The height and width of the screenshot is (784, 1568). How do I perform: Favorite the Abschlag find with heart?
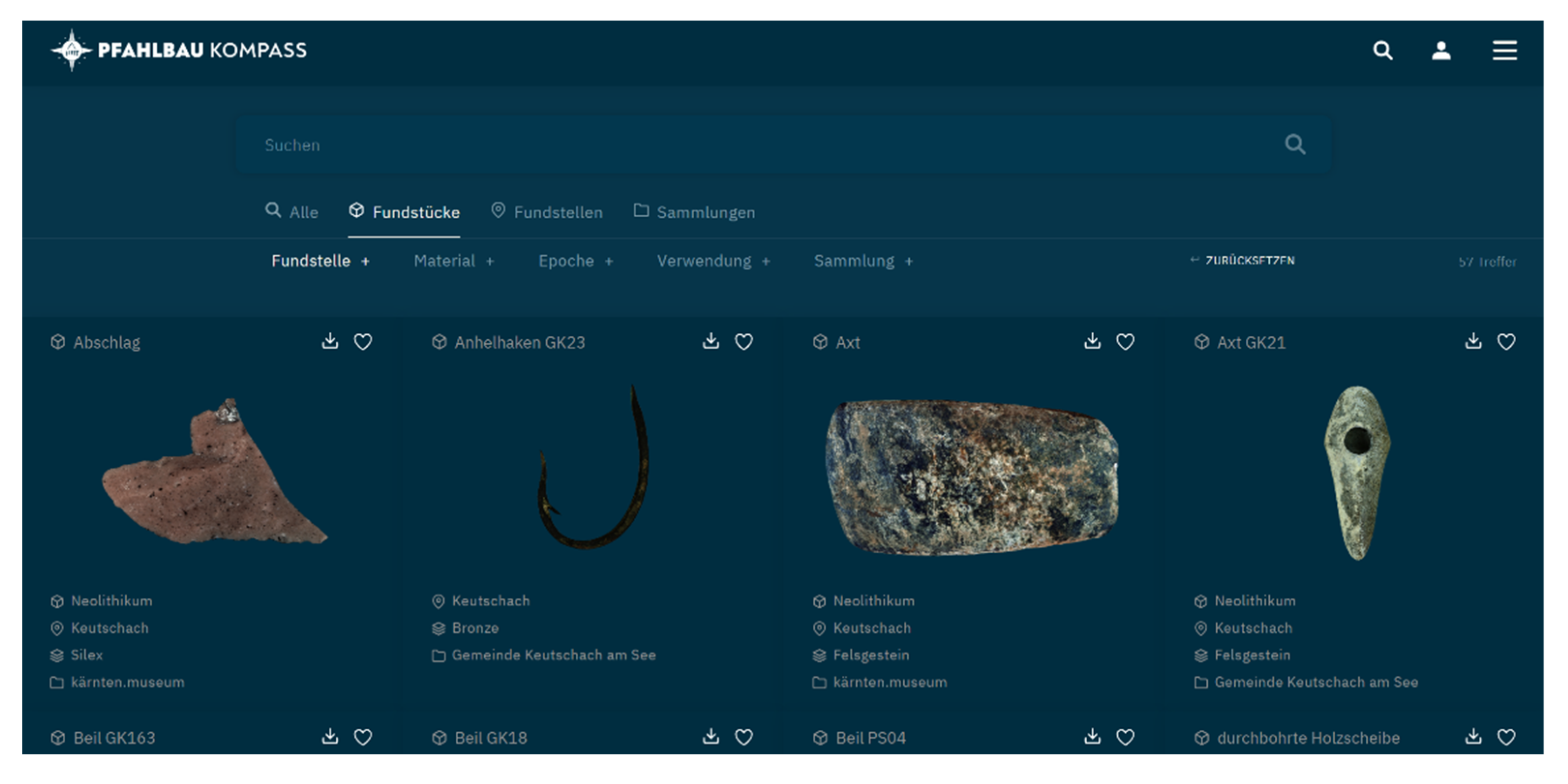(x=363, y=341)
